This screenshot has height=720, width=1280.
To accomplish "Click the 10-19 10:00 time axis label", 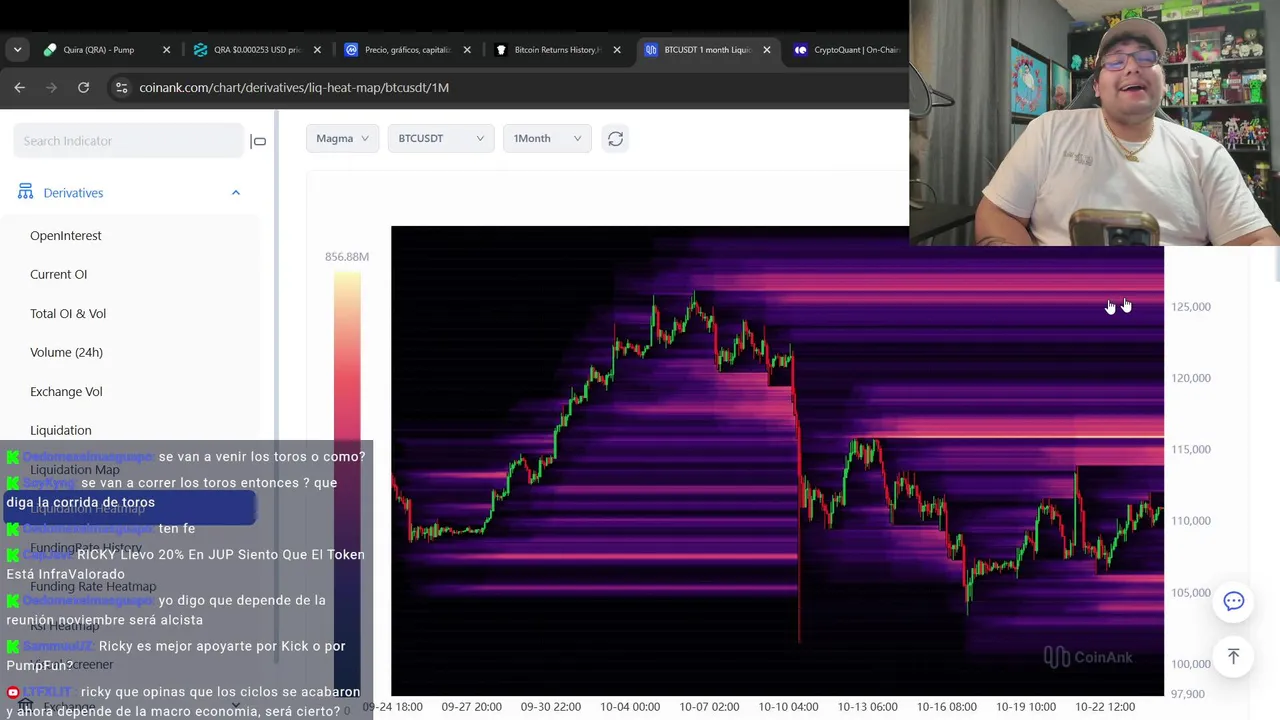I will pos(1026,707).
